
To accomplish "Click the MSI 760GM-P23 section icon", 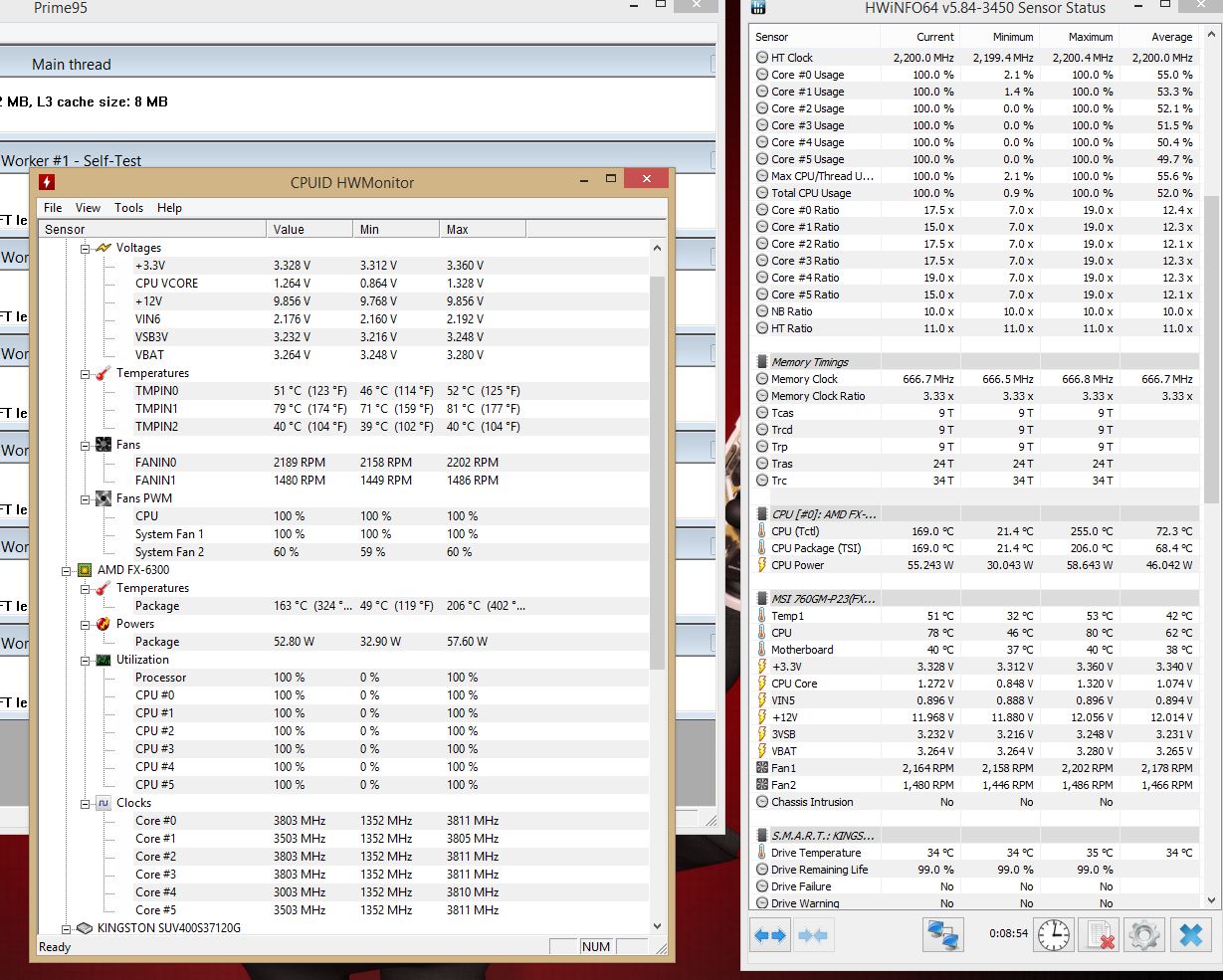I will [762, 599].
